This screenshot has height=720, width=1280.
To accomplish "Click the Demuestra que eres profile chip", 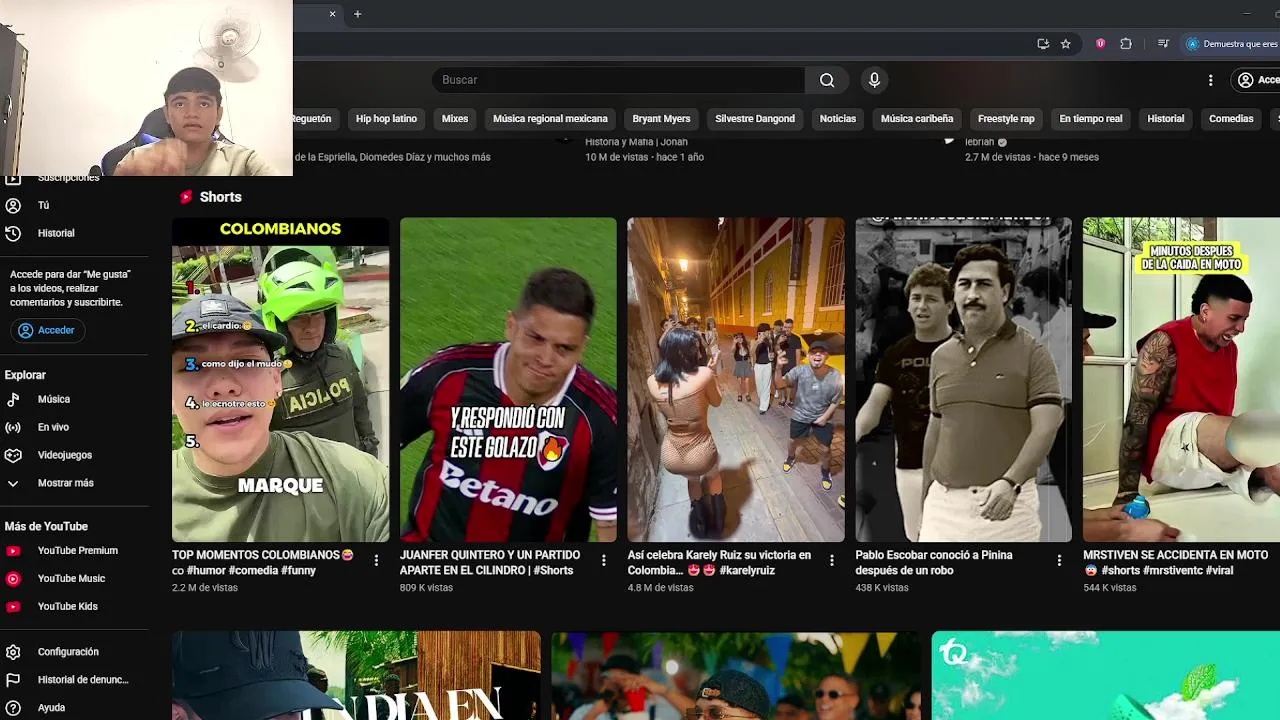I will 1231,44.
